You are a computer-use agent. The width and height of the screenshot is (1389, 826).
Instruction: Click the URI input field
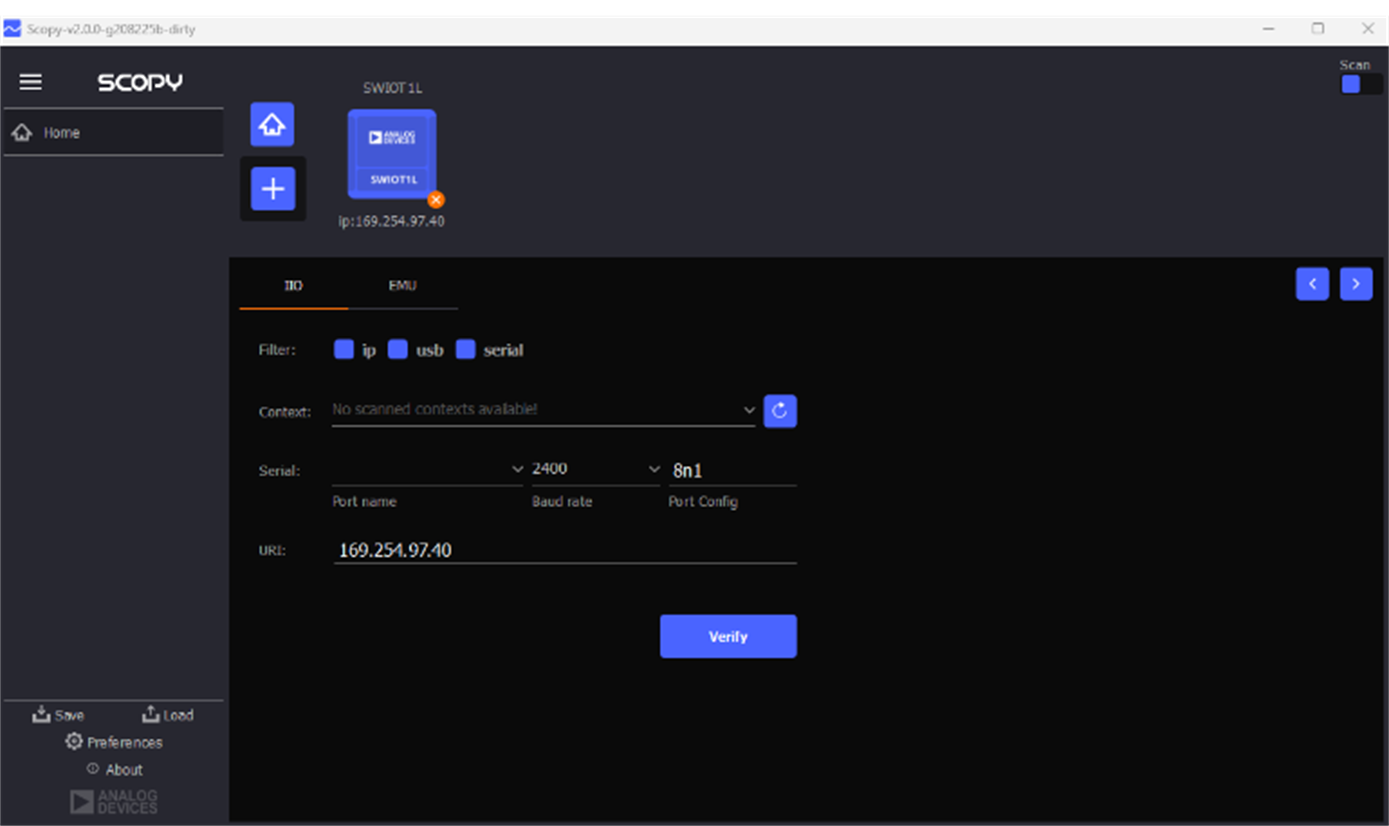(x=565, y=550)
